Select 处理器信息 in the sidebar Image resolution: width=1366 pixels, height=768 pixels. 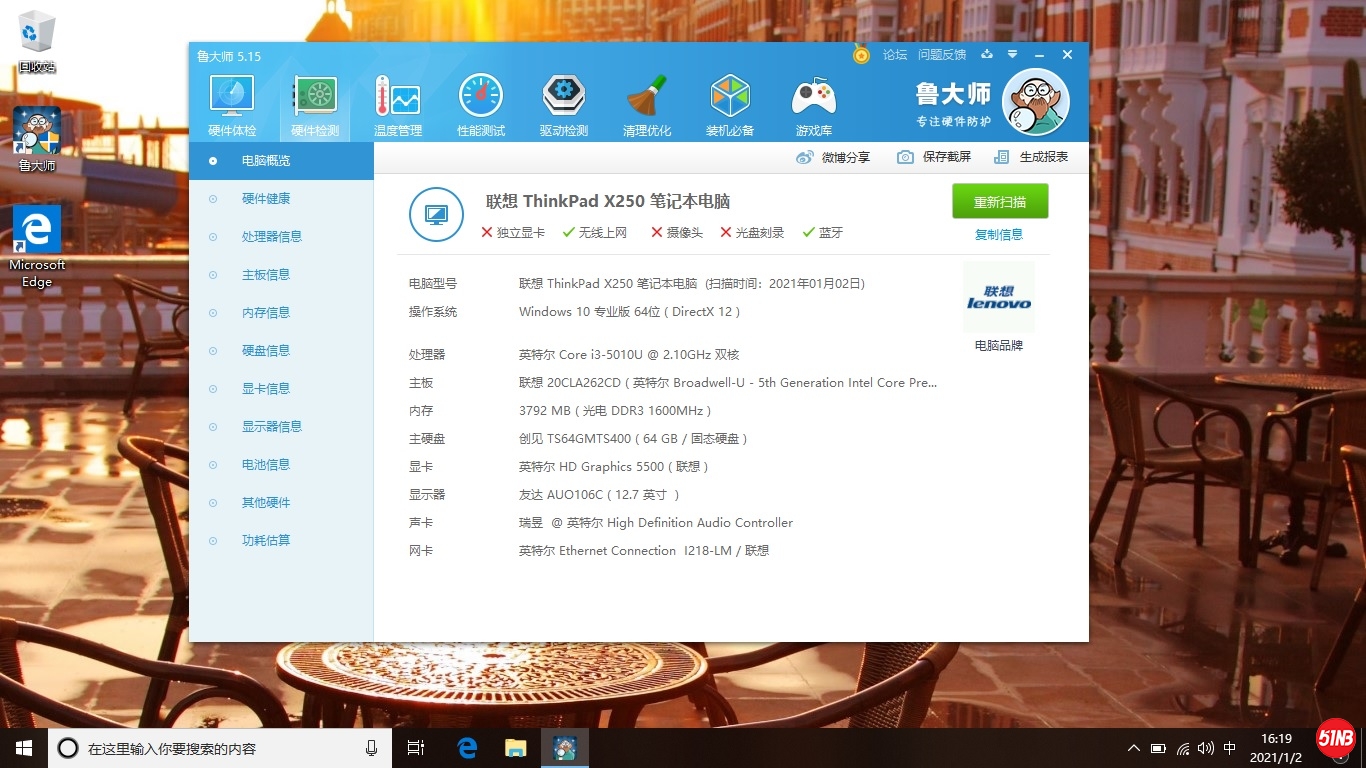(271, 237)
